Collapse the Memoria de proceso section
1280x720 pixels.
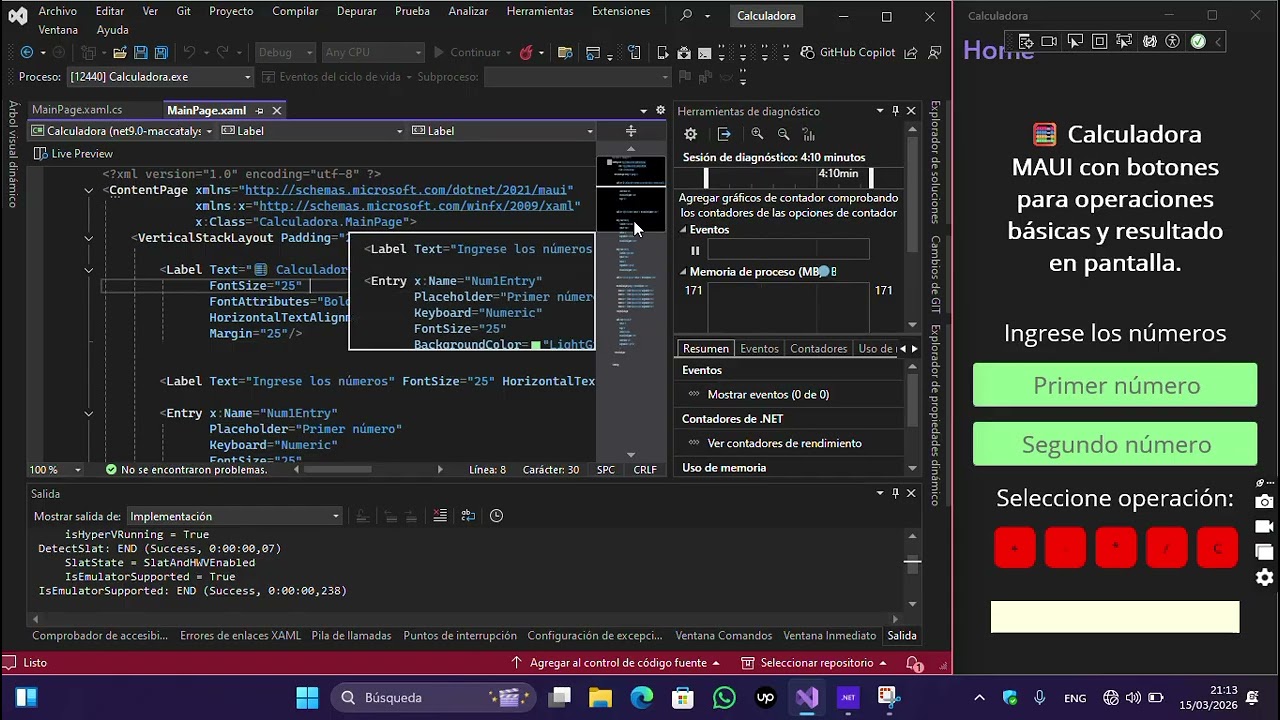pos(684,272)
